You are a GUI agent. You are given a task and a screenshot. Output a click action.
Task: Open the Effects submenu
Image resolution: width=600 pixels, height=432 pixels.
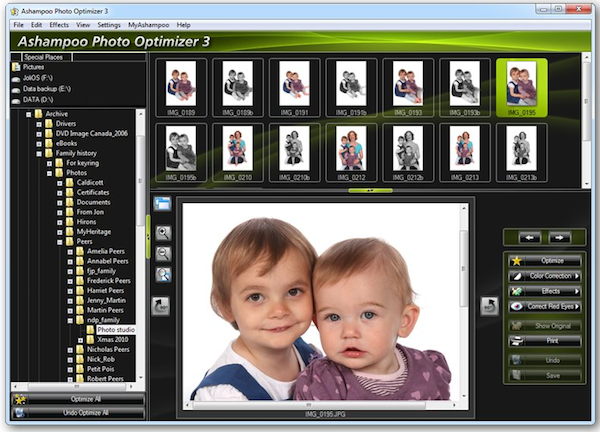click(x=545, y=291)
